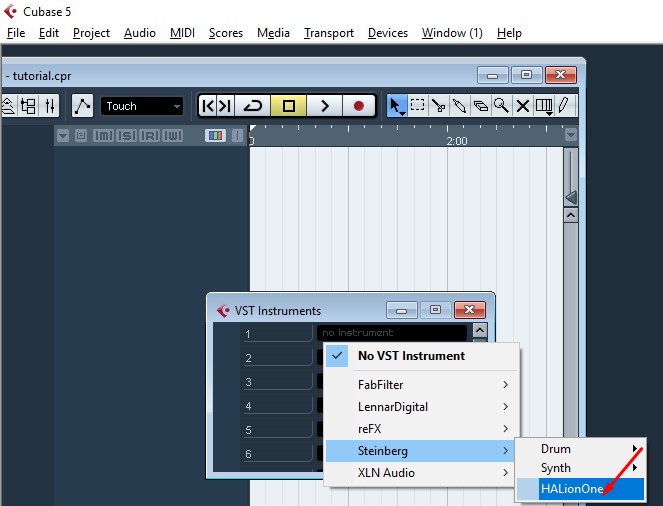Close the tutorial.cpr project window
The image size is (663, 506).
pyautogui.click(x=561, y=75)
